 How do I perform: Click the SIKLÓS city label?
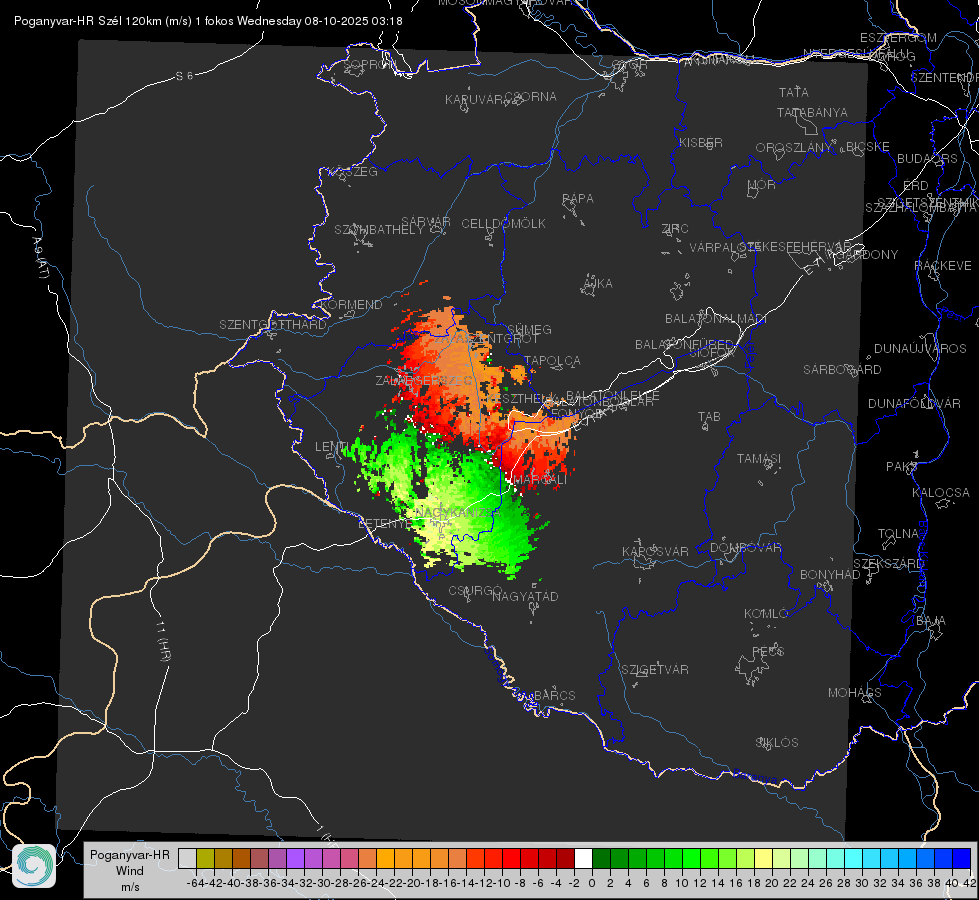point(777,742)
